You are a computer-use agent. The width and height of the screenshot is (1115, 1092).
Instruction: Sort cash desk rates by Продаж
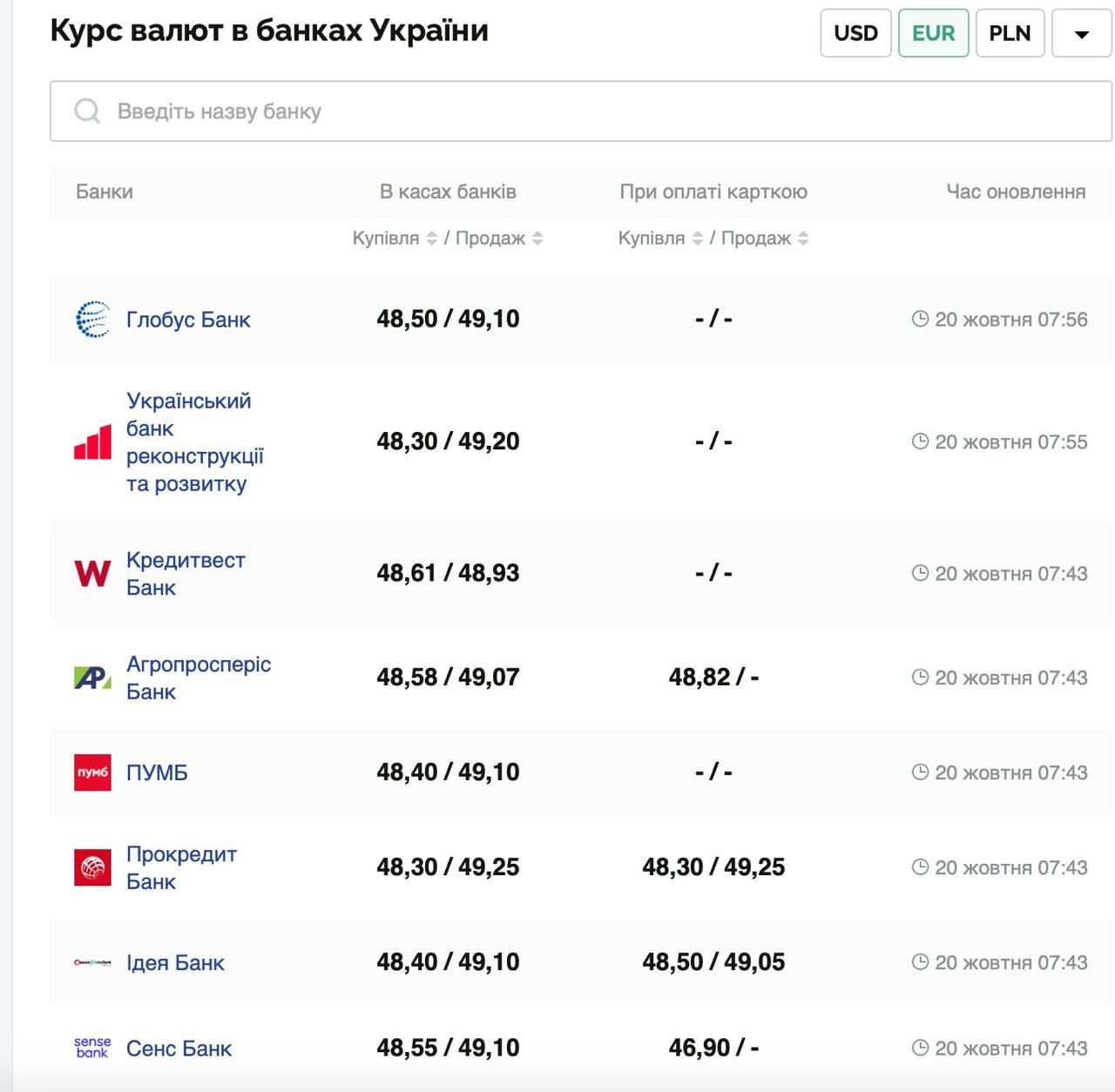pos(537,239)
